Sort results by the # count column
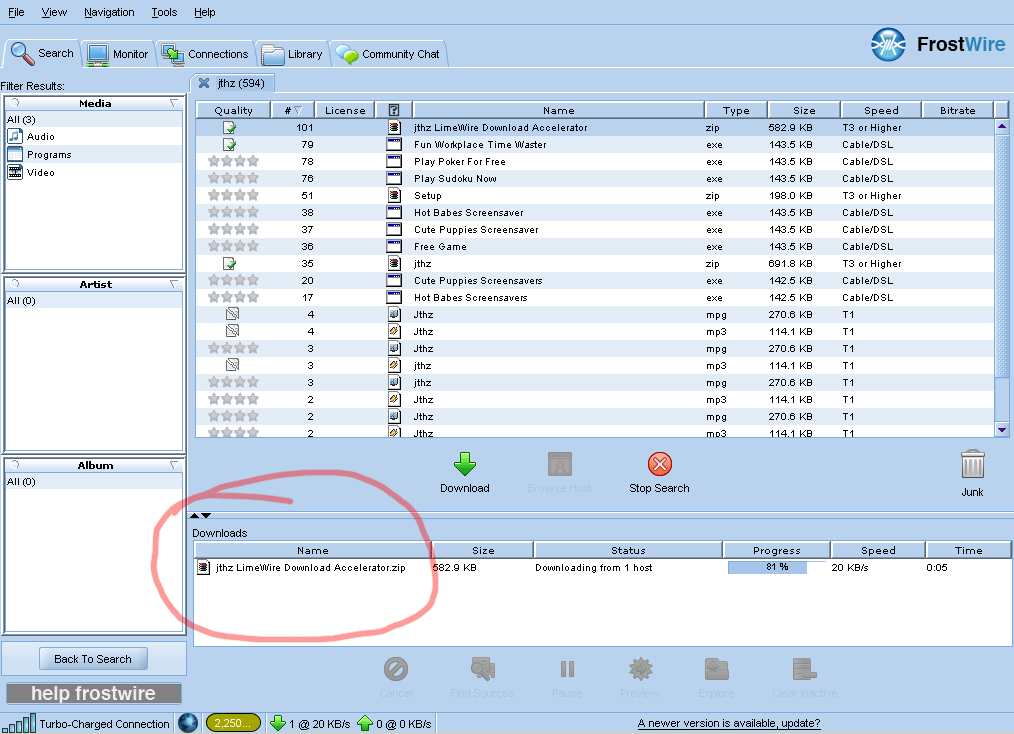The image size is (1014, 734). tap(292, 111)
